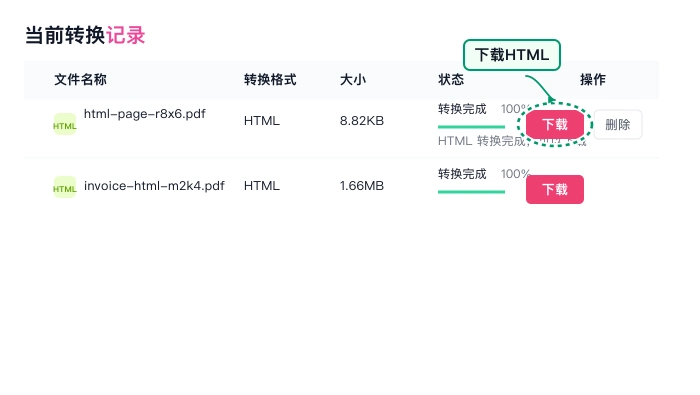700x395 pixels.
Task: Download the invoice-html-m2k4.pdf conversion
Action: [x=554, y=189]
